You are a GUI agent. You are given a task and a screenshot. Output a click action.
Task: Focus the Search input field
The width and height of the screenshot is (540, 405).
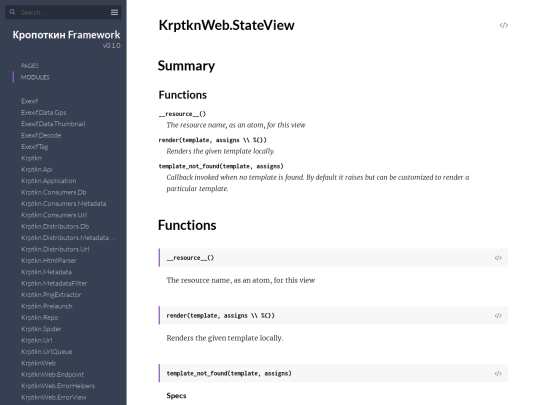coord(64,12)
